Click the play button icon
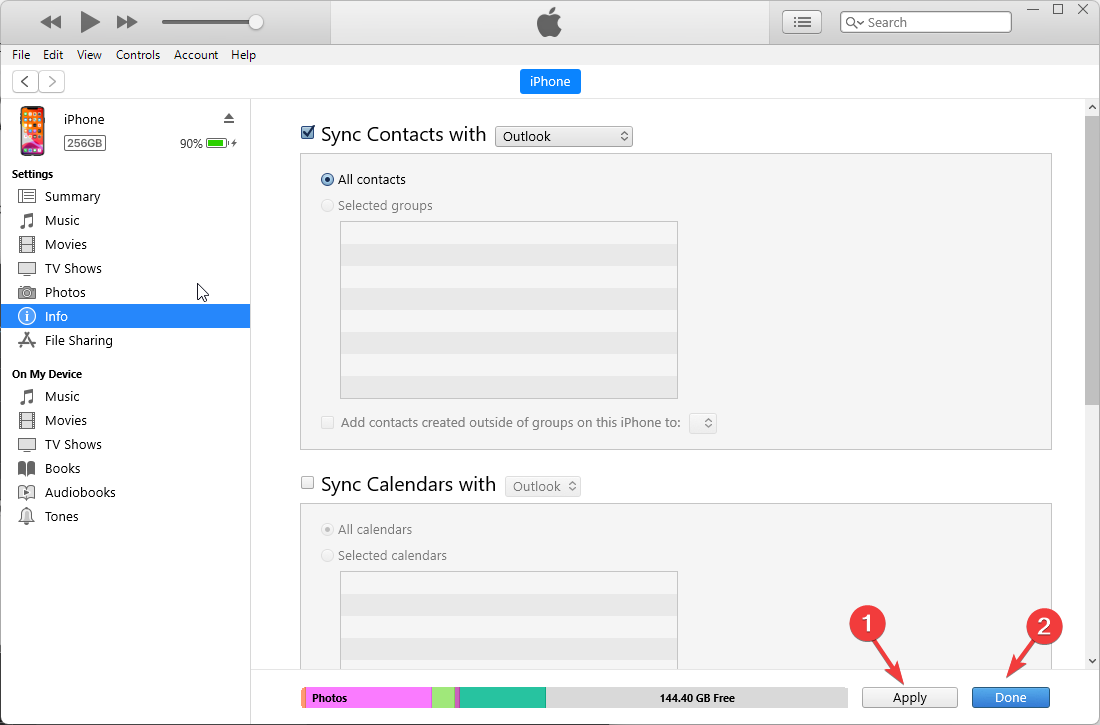The width and height of the screenshot is (1100, 725). [x=90, y=22]
